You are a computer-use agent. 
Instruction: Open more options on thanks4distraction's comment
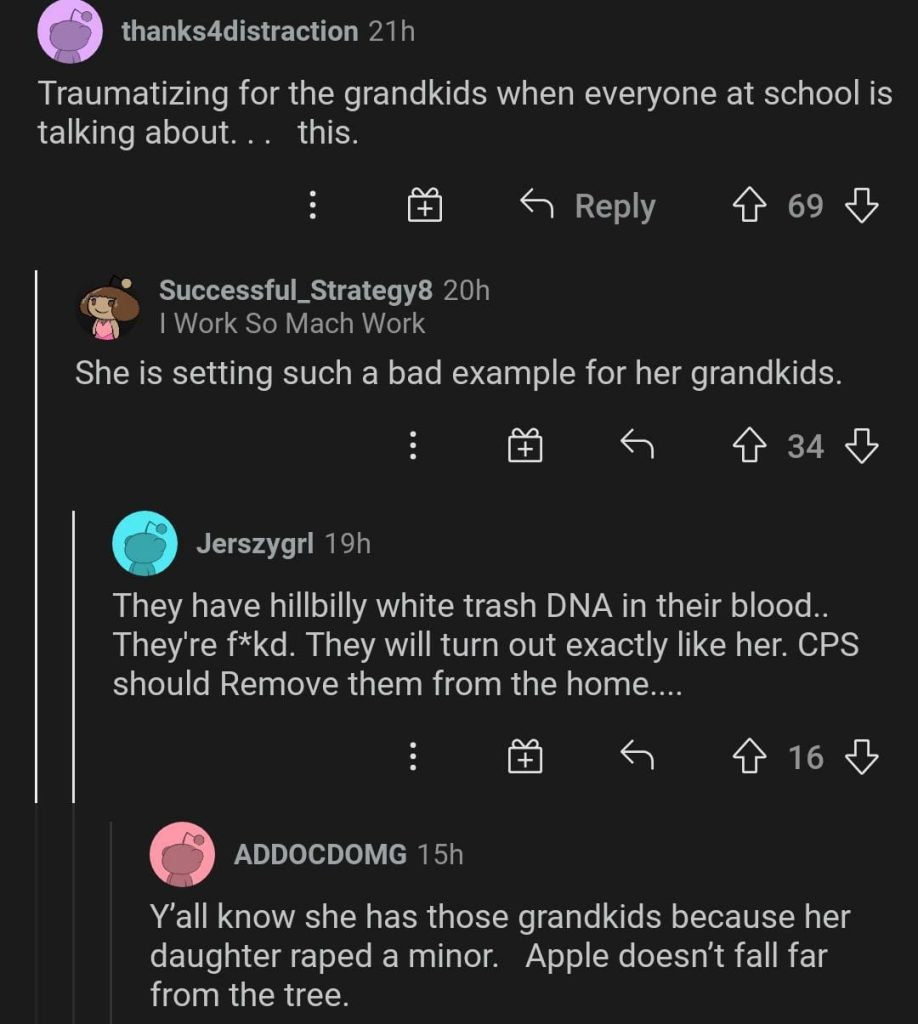coord(313,207)
